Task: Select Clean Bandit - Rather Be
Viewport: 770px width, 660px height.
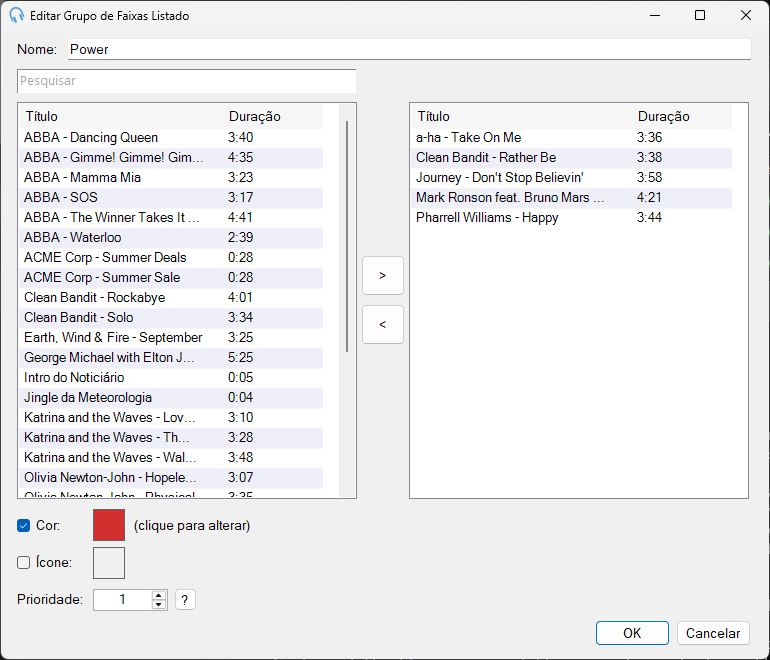Action: [572, 158]
